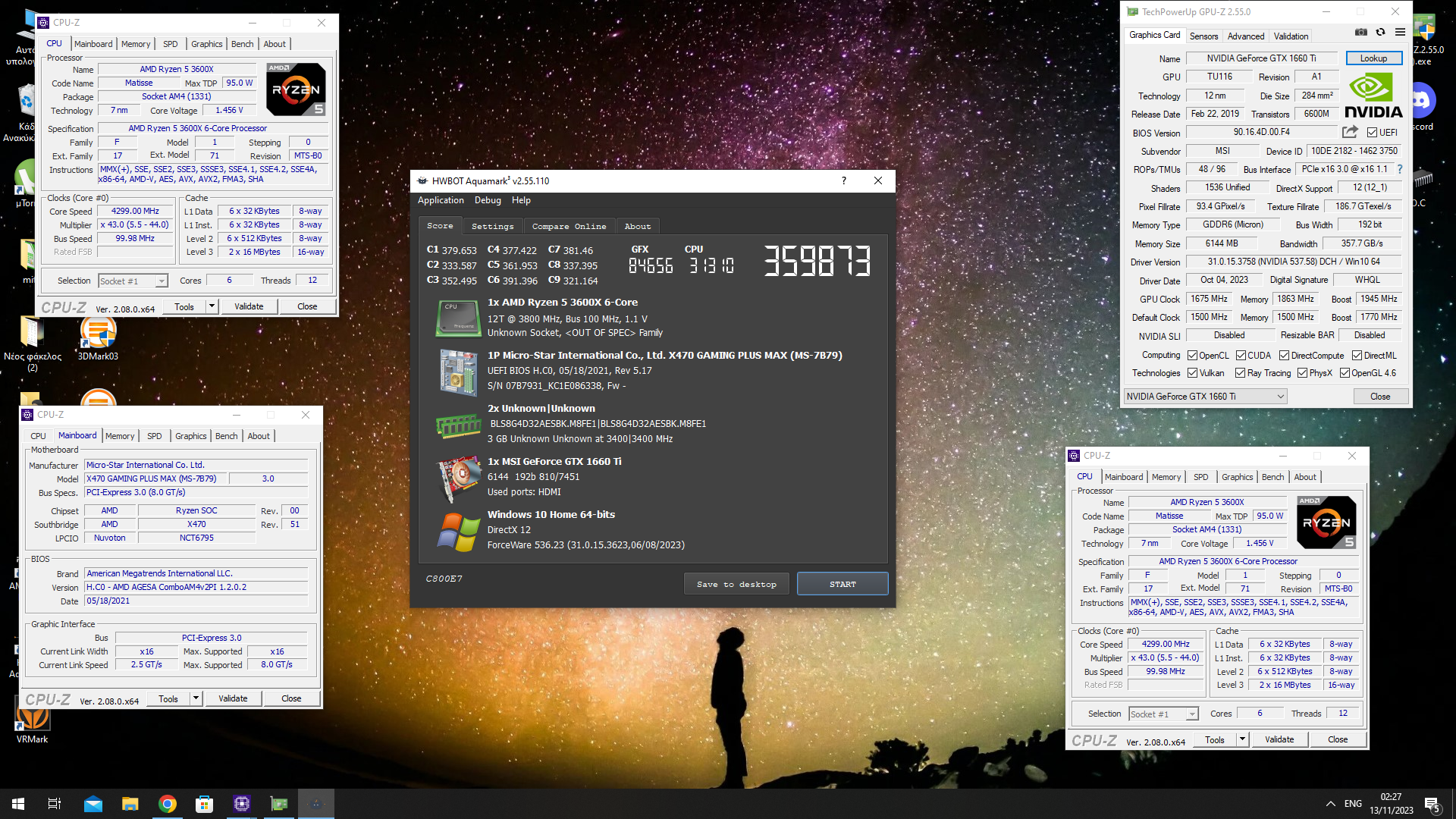Click the NVIDIA logo in GPU-Z
Image resolution: width=1456 pixels, height=819 pixels.
click(x=1373, y=95)
